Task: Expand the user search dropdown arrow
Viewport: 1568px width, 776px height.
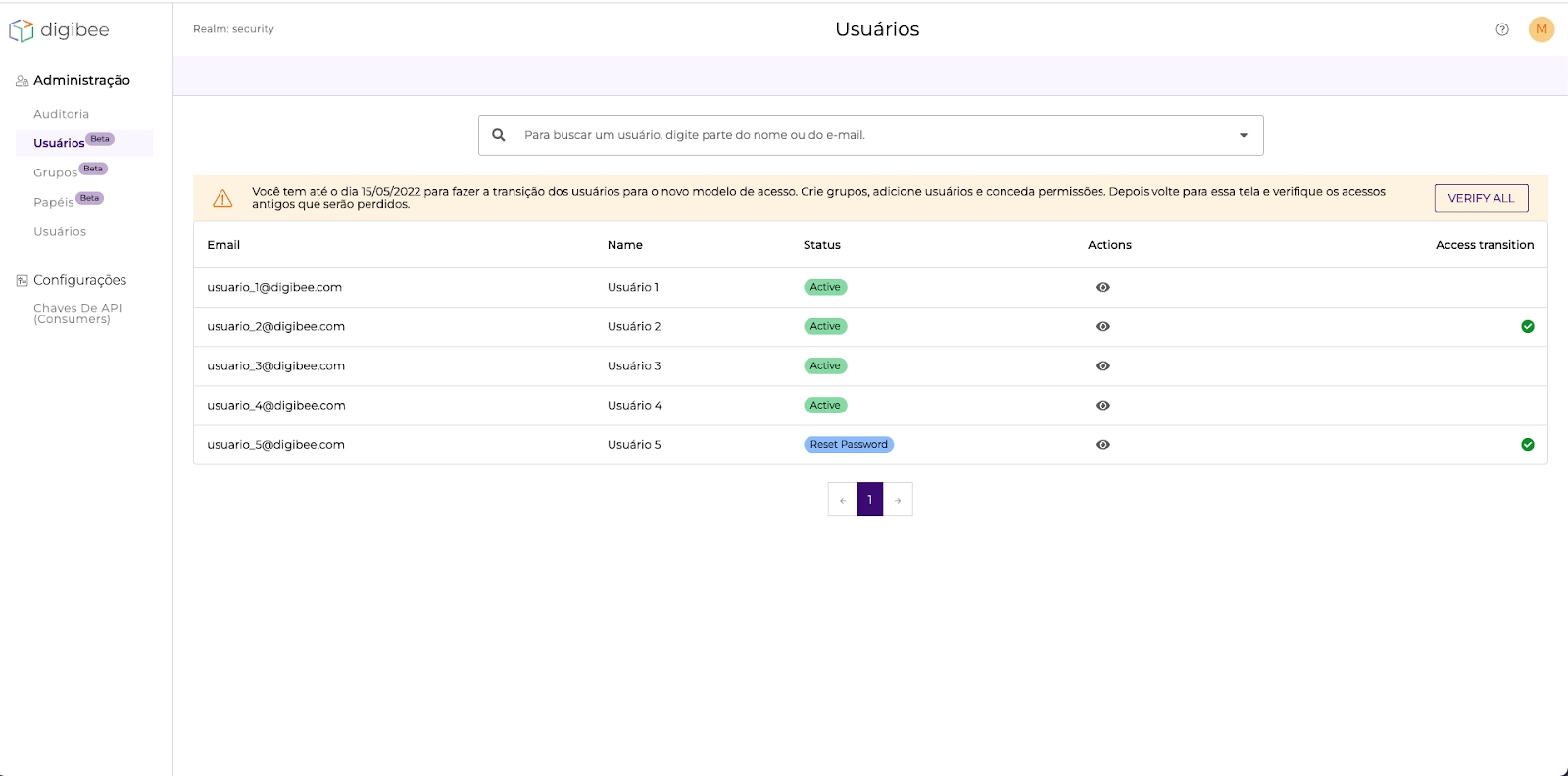Action: [1244, 135]
